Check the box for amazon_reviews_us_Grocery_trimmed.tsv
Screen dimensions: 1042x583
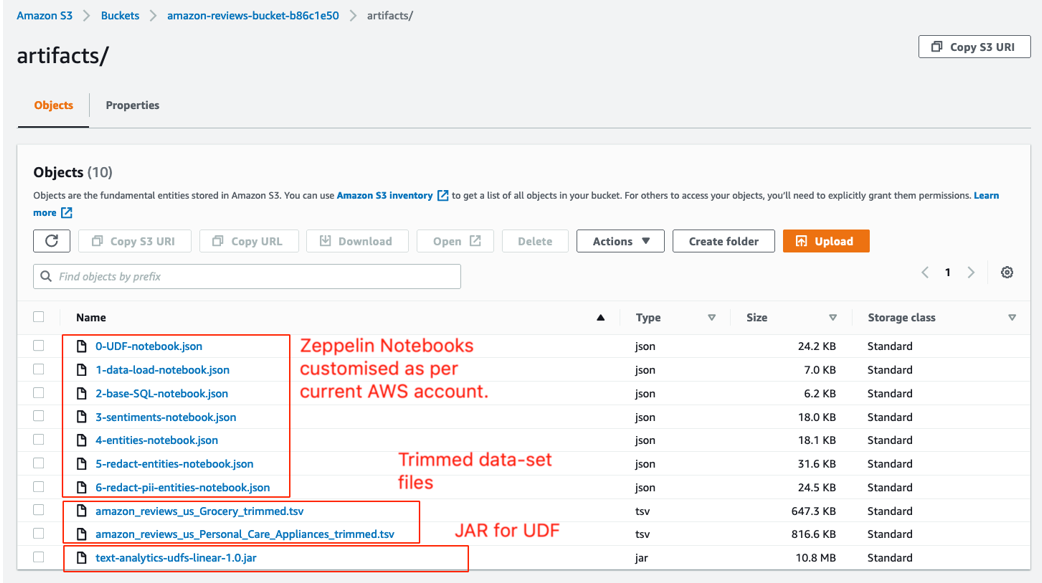tap(39, 510)
